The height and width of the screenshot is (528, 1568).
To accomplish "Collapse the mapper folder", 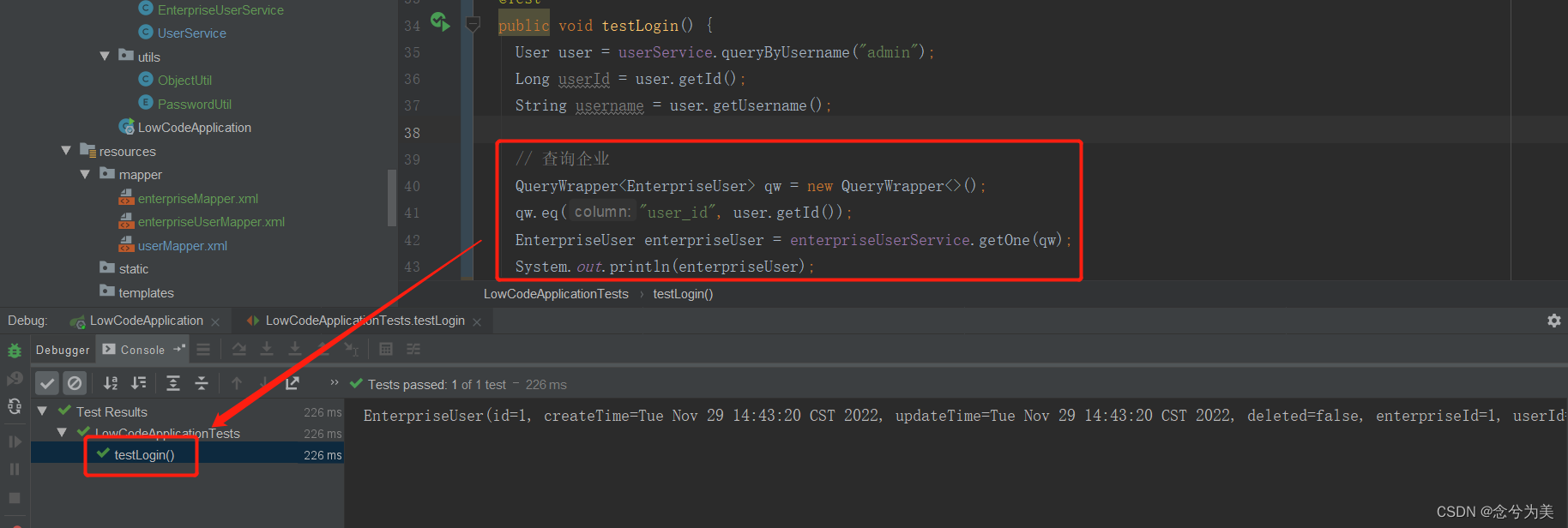I will pos(85,175).
